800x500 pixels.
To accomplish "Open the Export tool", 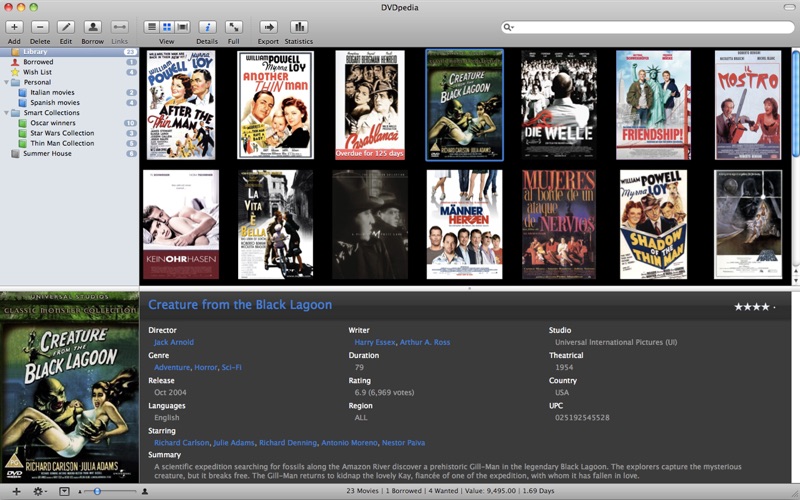I will point(268,27).
